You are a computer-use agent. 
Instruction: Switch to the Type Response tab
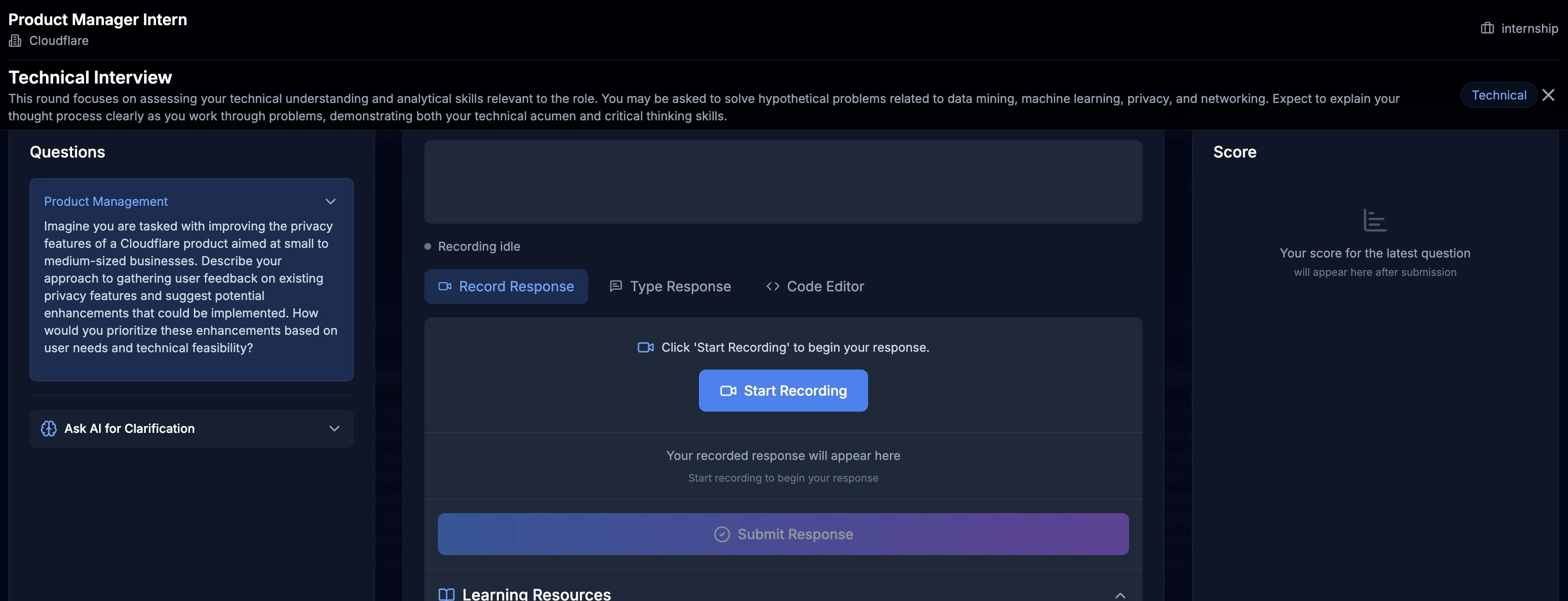point(670,286)
